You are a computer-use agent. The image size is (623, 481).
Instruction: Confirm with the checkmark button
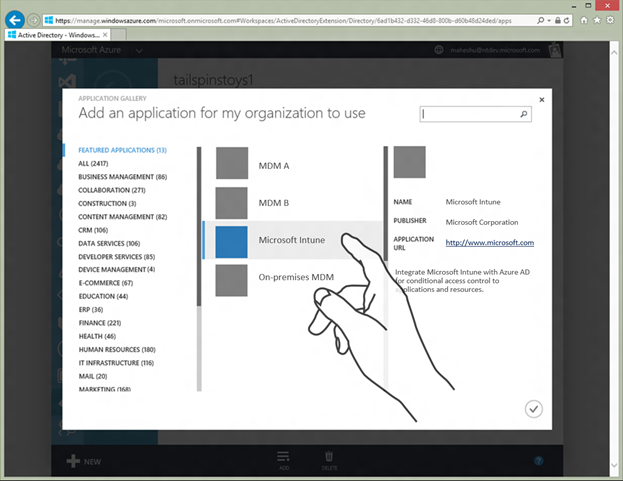point(534,409)
